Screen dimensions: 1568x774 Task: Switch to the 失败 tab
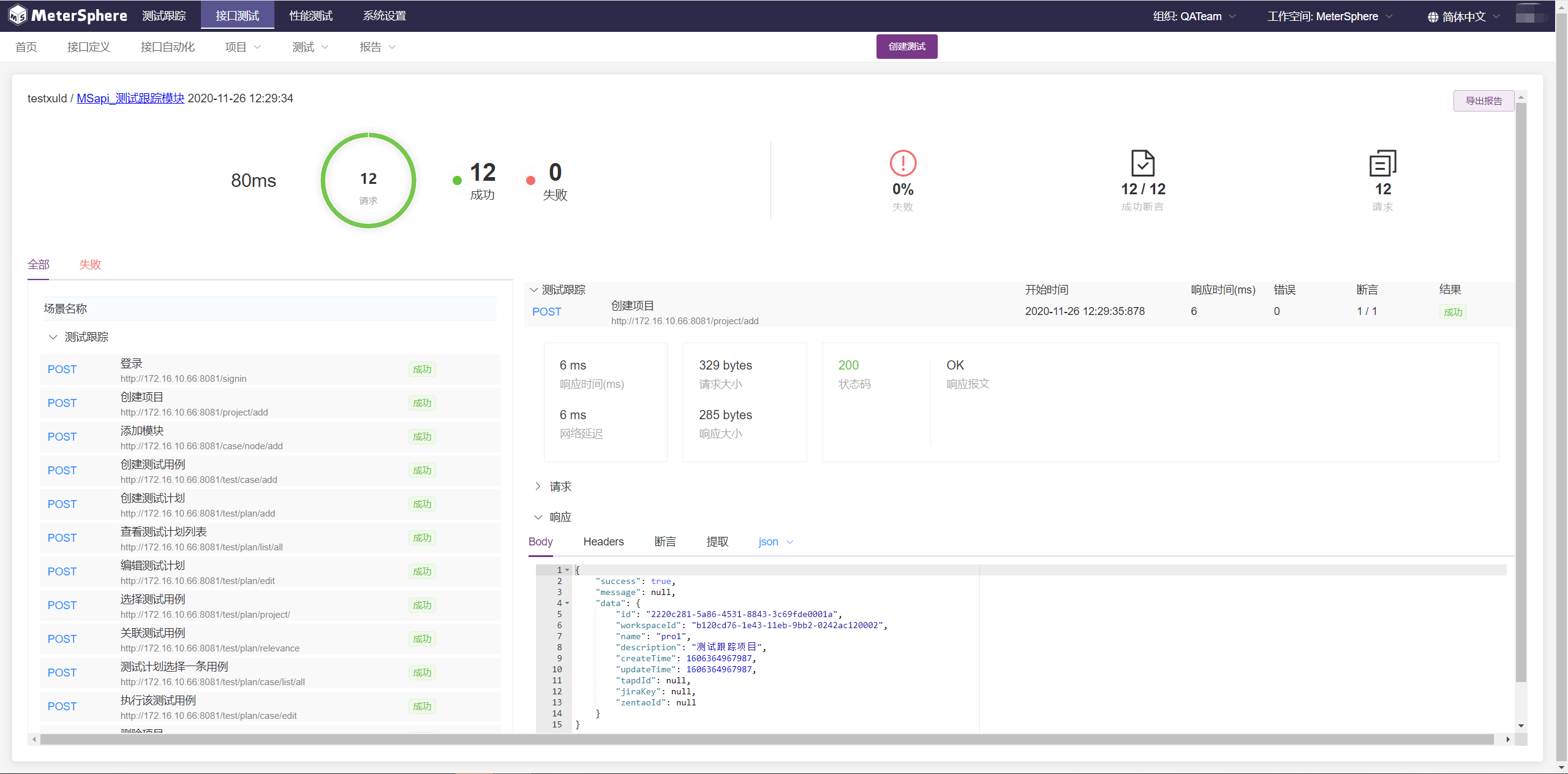90,265
